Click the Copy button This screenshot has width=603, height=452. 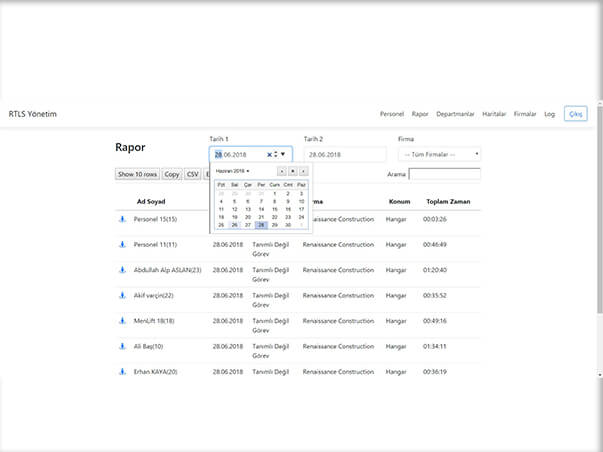tap(172, 174)
